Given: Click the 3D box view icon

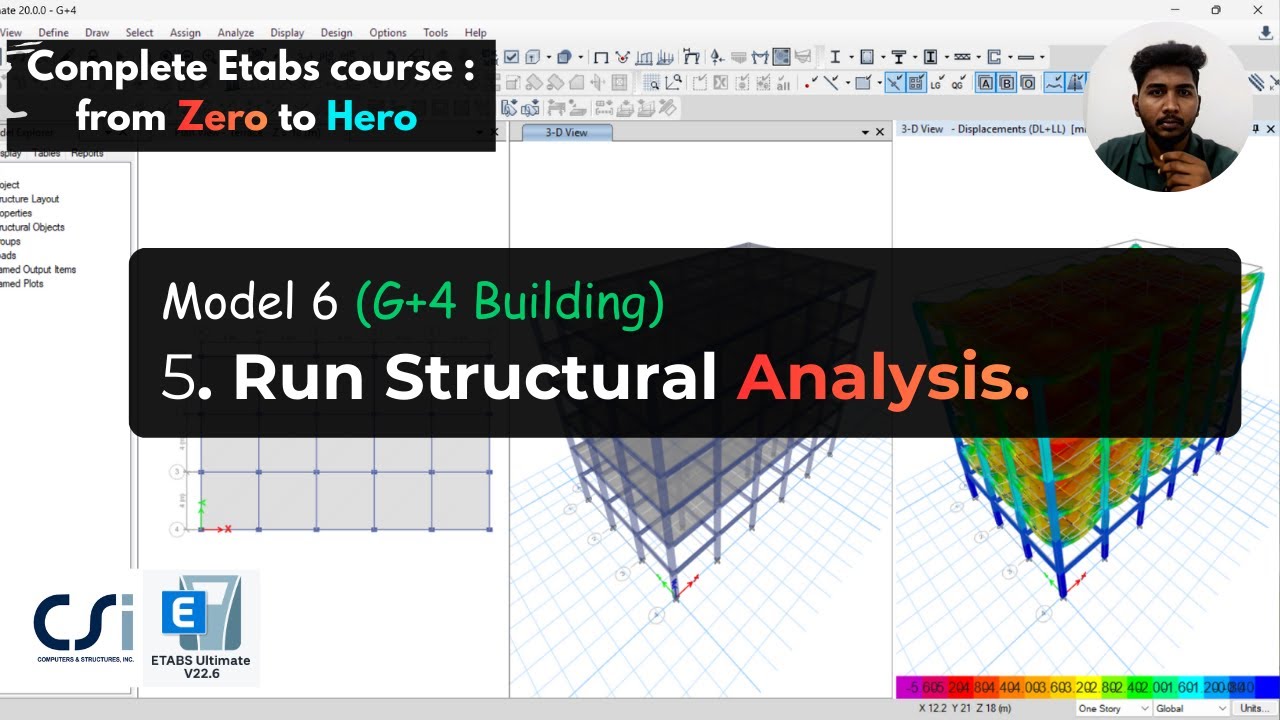Looking at the screenshot, I should point(532,57).
